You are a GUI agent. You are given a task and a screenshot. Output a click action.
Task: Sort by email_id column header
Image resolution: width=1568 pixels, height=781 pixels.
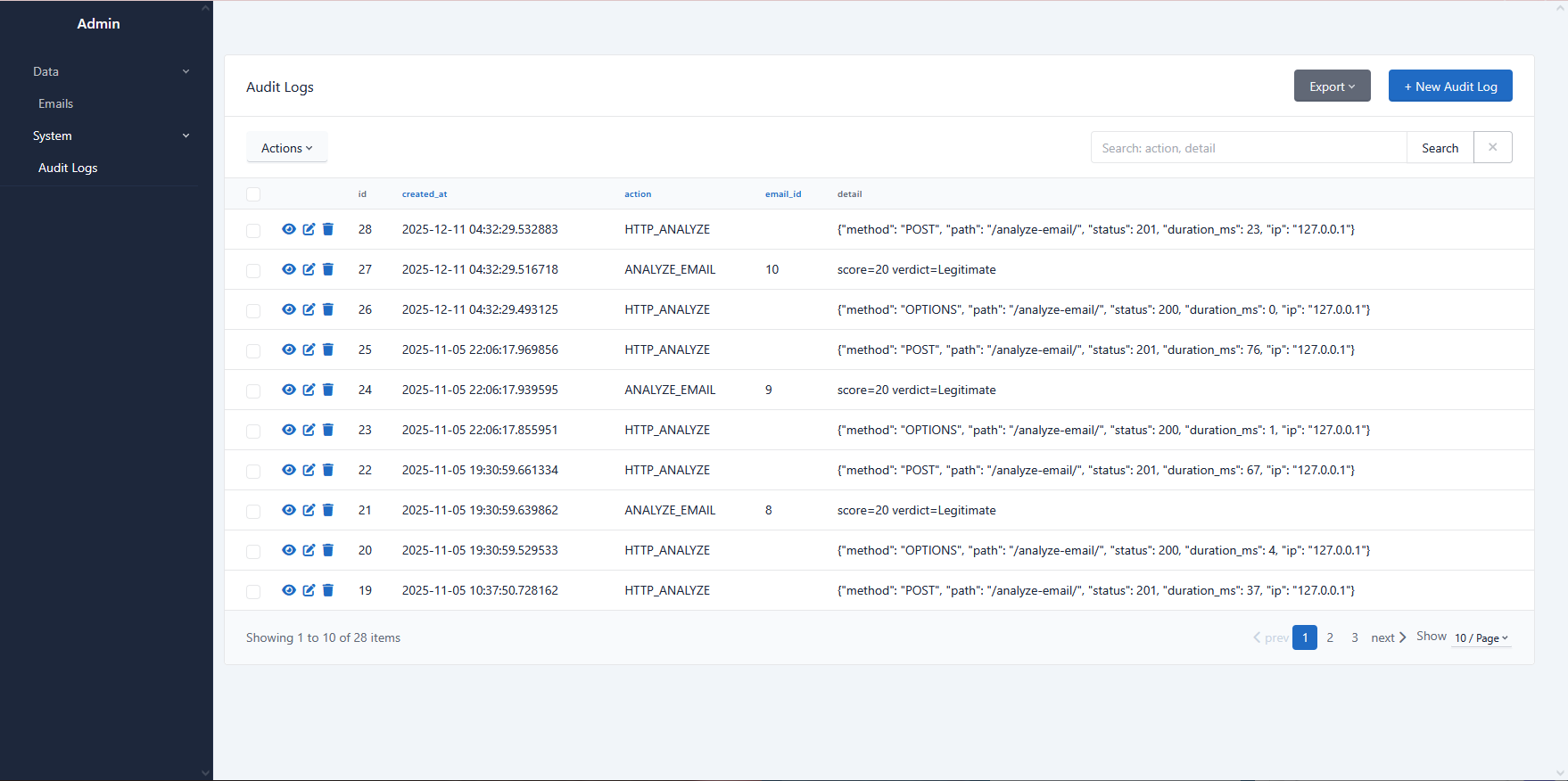[783, 193]
